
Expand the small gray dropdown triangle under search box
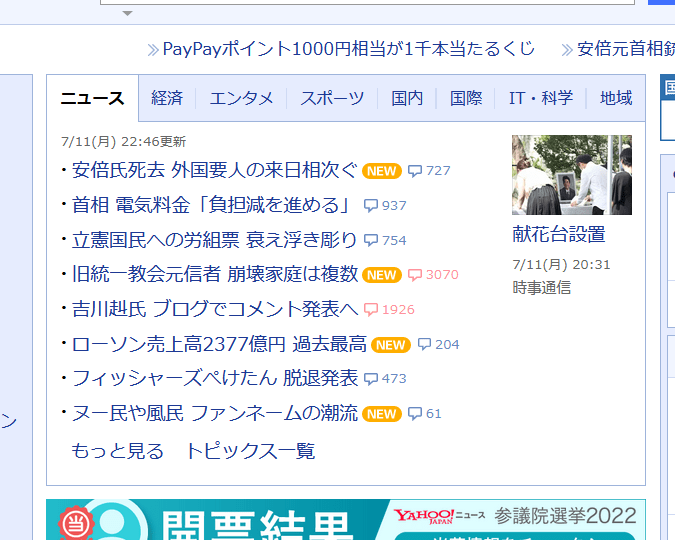127,13
